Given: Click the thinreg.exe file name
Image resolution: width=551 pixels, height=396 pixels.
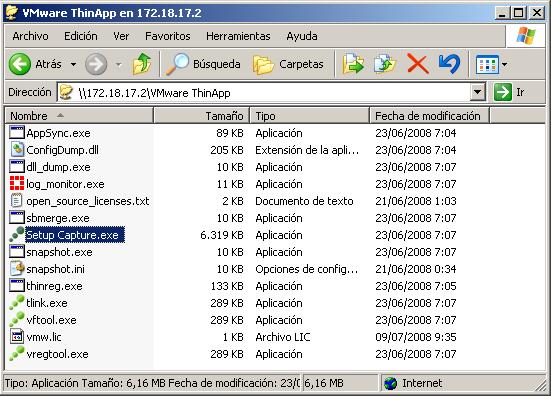Looking at the screenshot, I should [x=54, y=286].
